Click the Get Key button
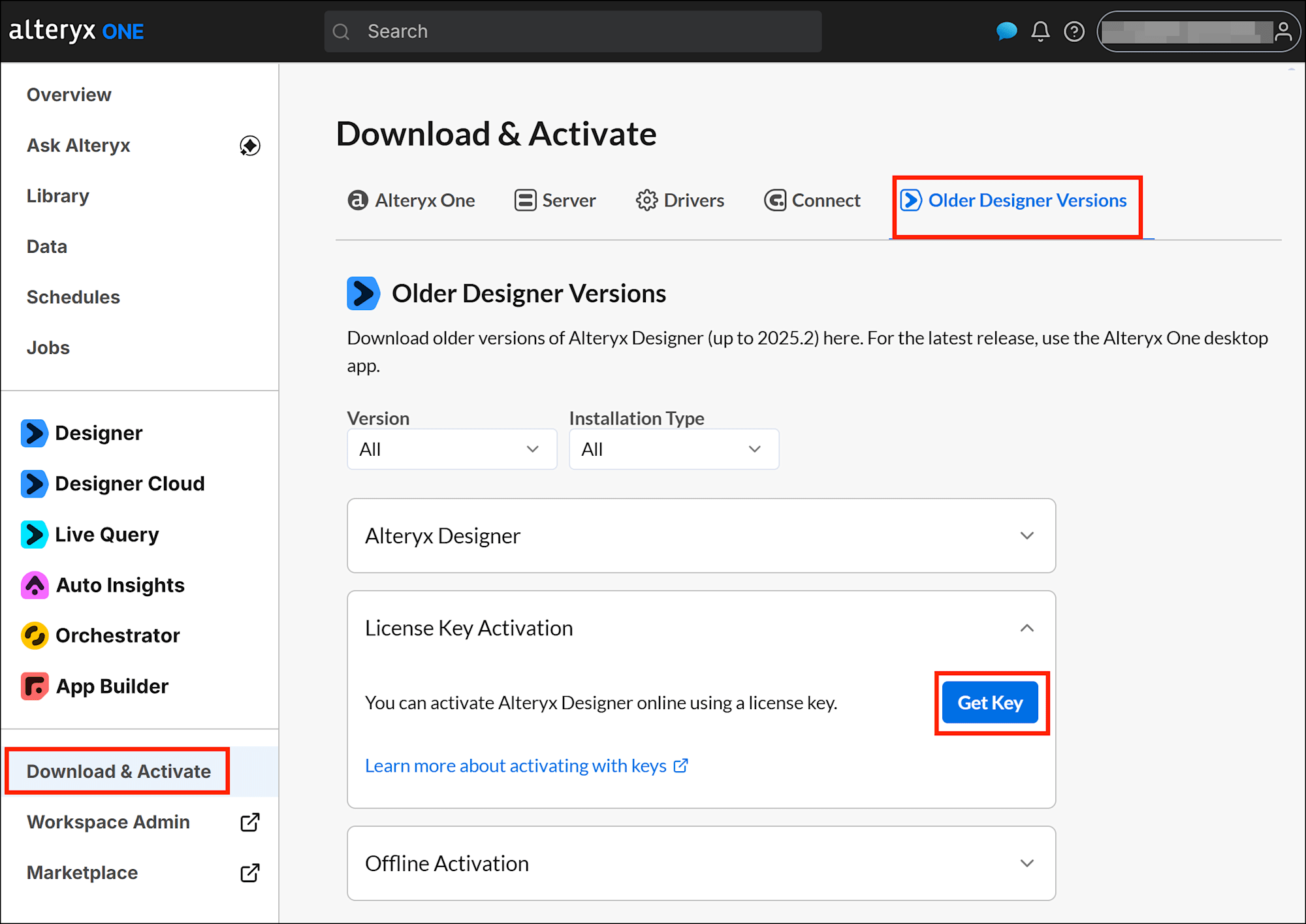Viewport: 1306px width, 924px height. pos(990,703)
